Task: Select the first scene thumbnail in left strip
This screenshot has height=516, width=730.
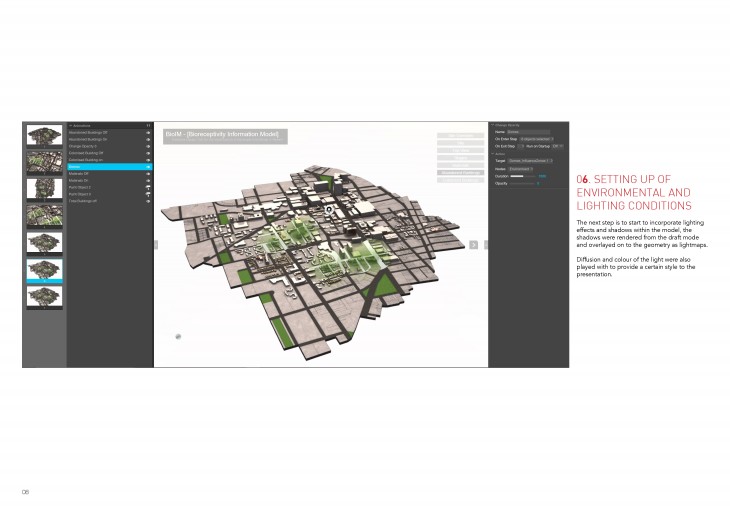Action: pos(45,135)
